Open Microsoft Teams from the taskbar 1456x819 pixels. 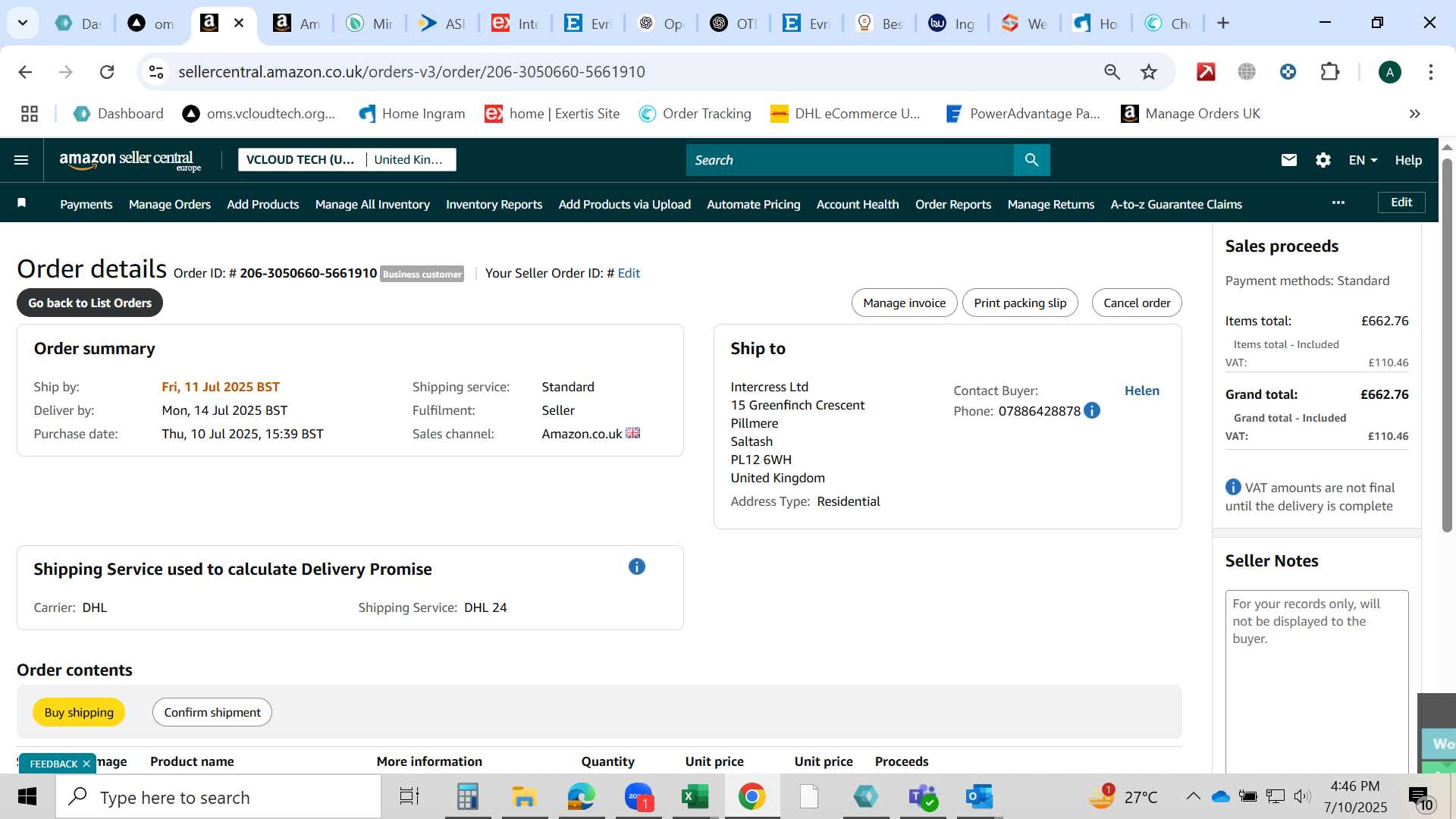tap(922, 797)
